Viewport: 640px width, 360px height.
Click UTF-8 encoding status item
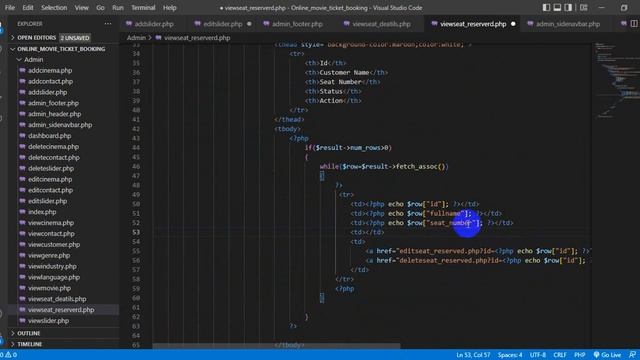click(x=538, y=355)
